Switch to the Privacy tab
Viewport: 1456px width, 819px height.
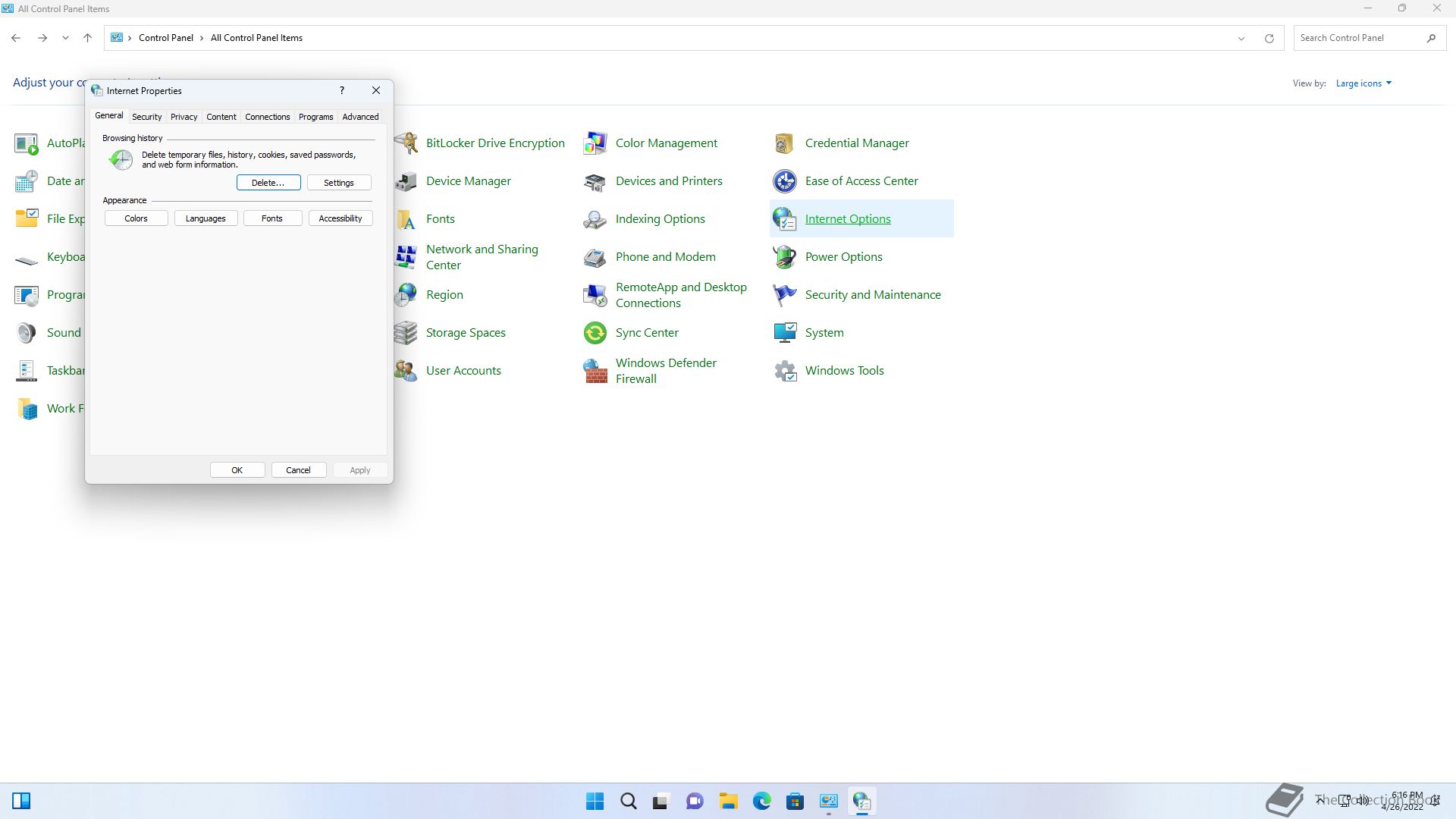coord(184,117)
